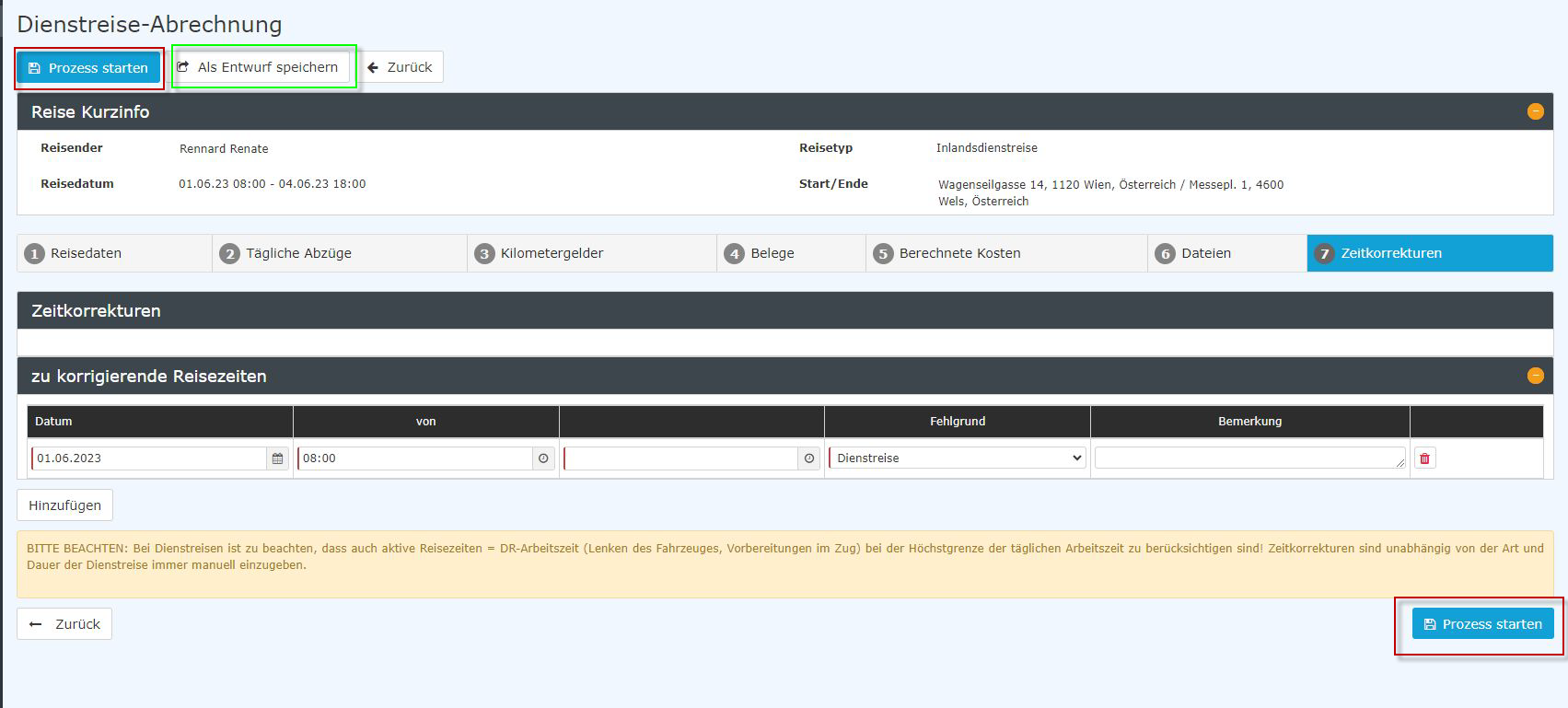Screen dimensions: 1568x708
Task: Click Reisetyp value Inlandsdienstreise
Action: click(x=986, y=148)
